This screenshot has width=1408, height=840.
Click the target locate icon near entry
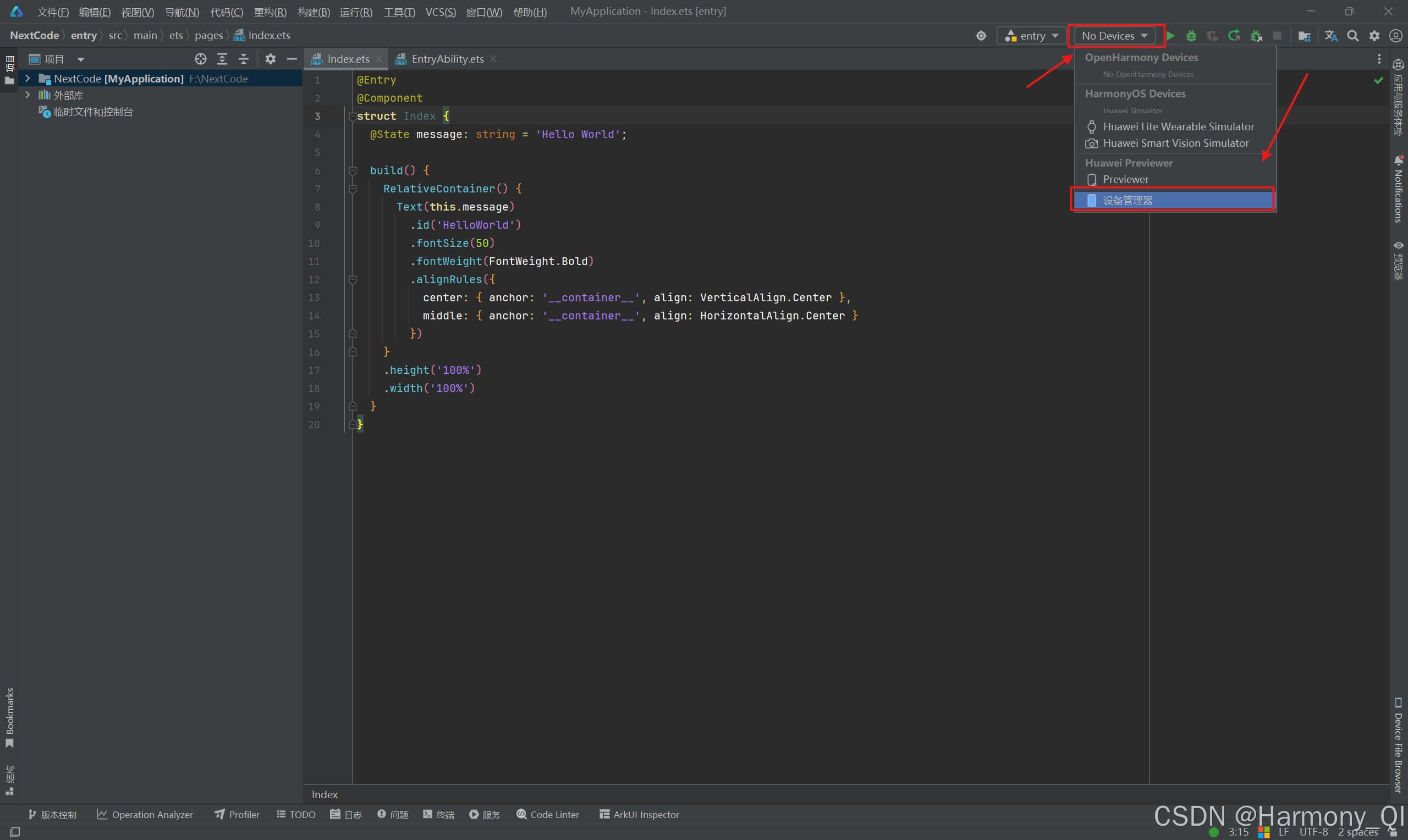pyautogui.click(x=981, y=36)
